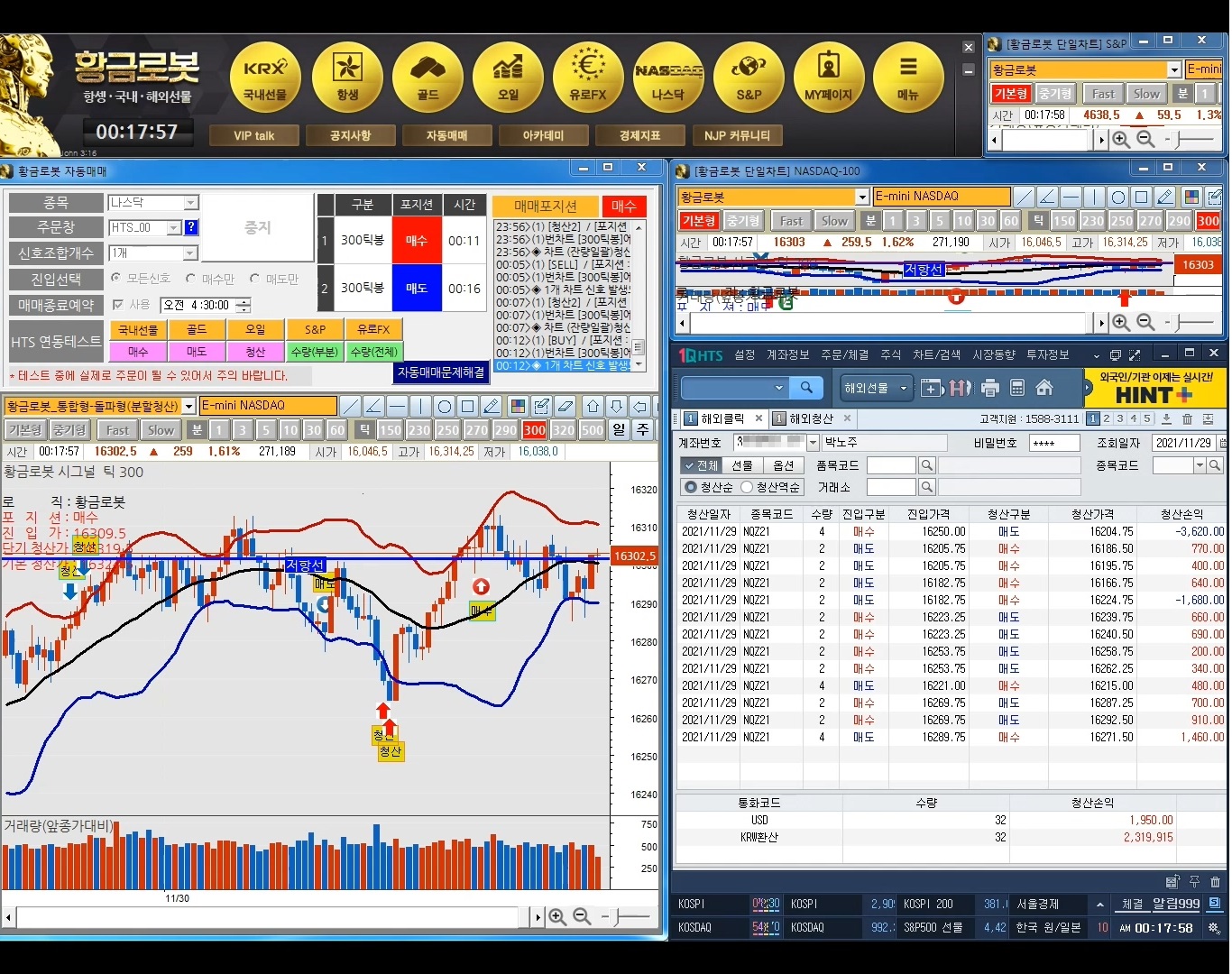1232x974 pixels.
Task: Select eraser tool in main chart toolbar
Action: (565, 406)
